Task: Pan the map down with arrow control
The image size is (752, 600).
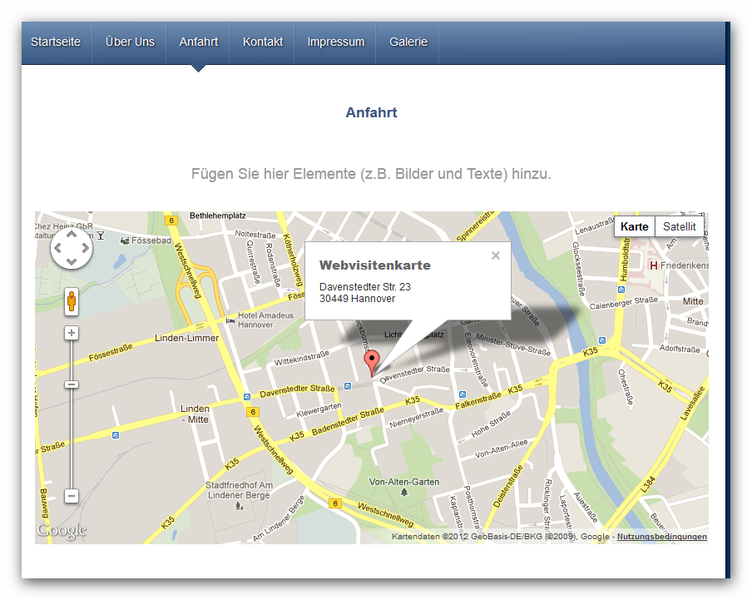Action: coord(71,262)
